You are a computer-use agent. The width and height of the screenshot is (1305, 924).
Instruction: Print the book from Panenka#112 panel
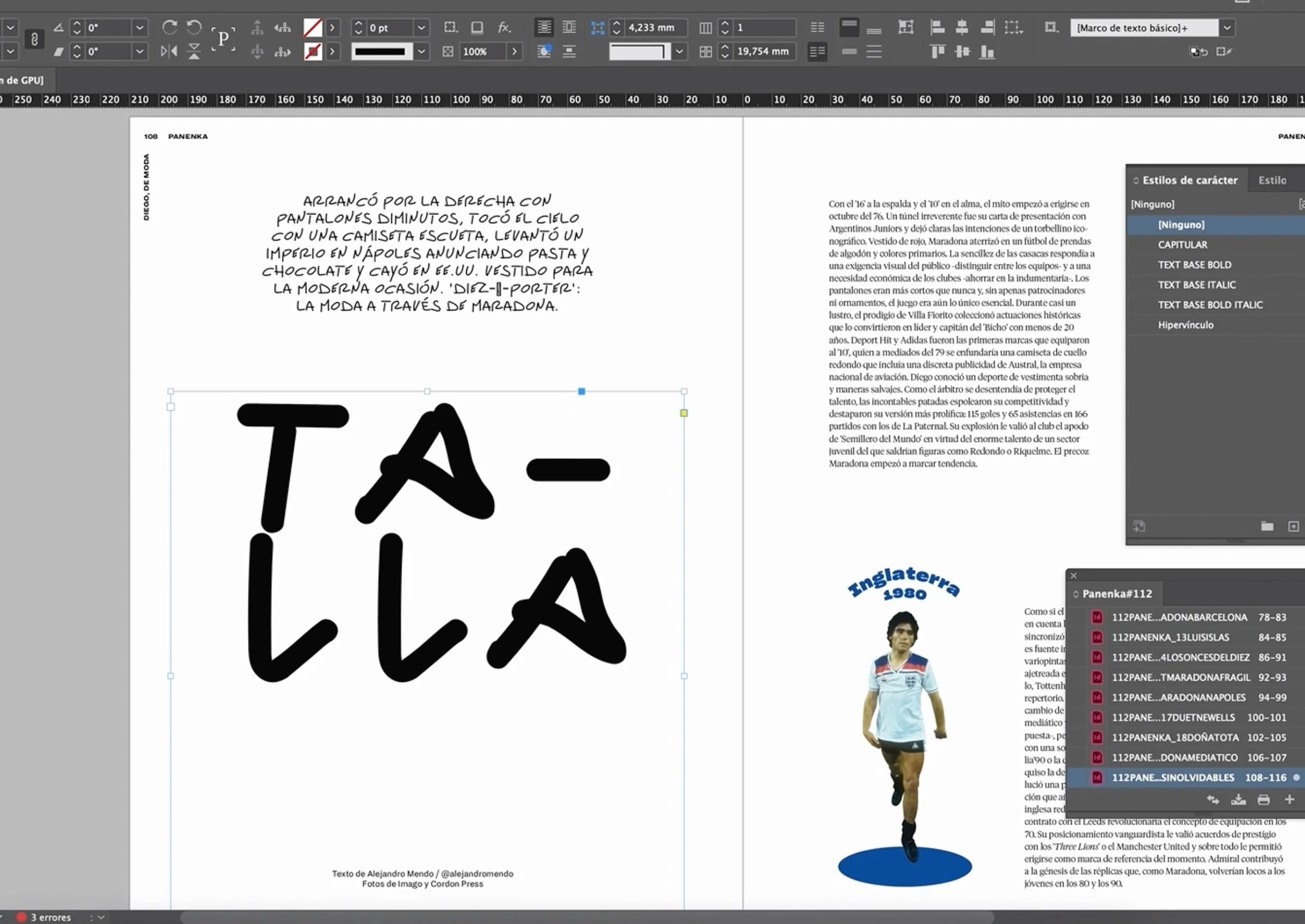point(1264,800)
